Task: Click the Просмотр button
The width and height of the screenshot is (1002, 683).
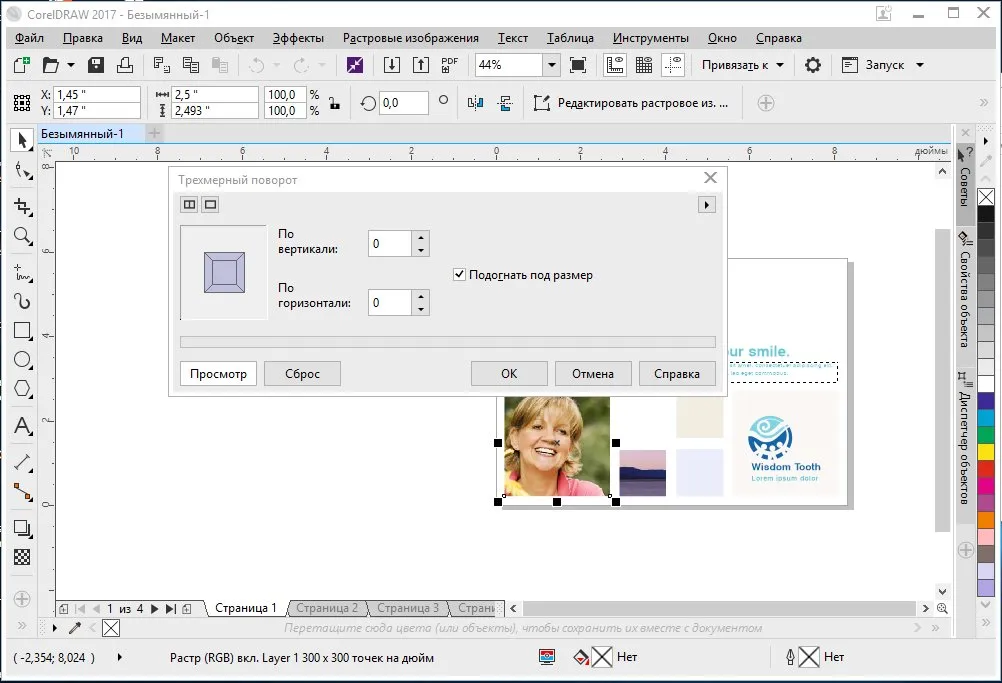Action: 218,374
